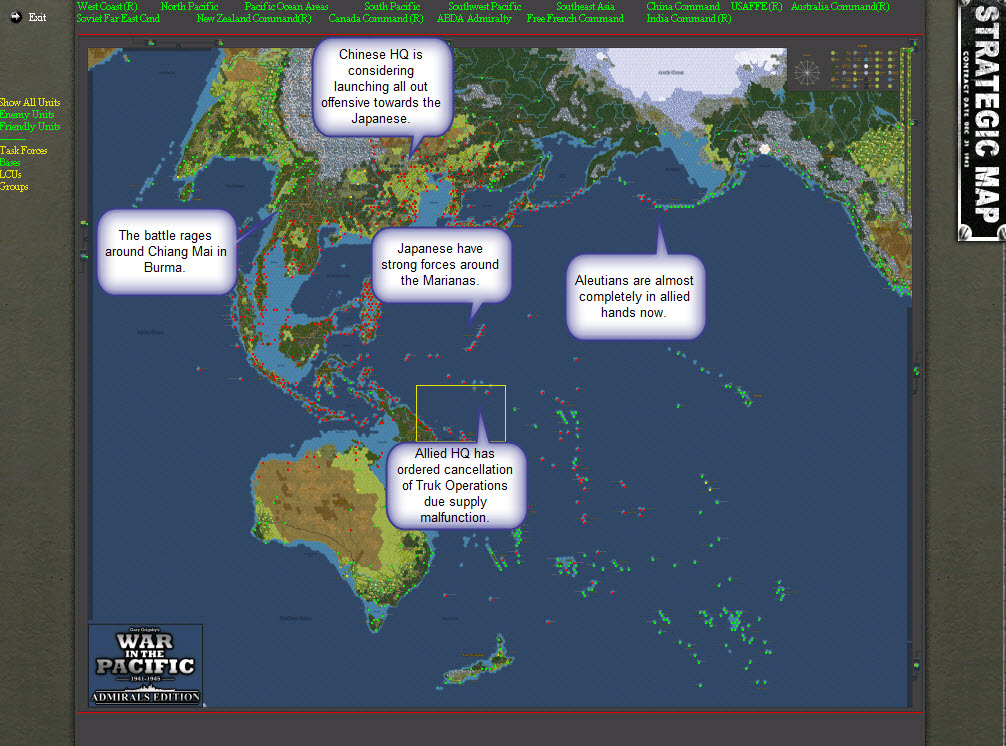Select India Command (R)
This screenshot has width=1006, height=746.
tap(688, 19)
